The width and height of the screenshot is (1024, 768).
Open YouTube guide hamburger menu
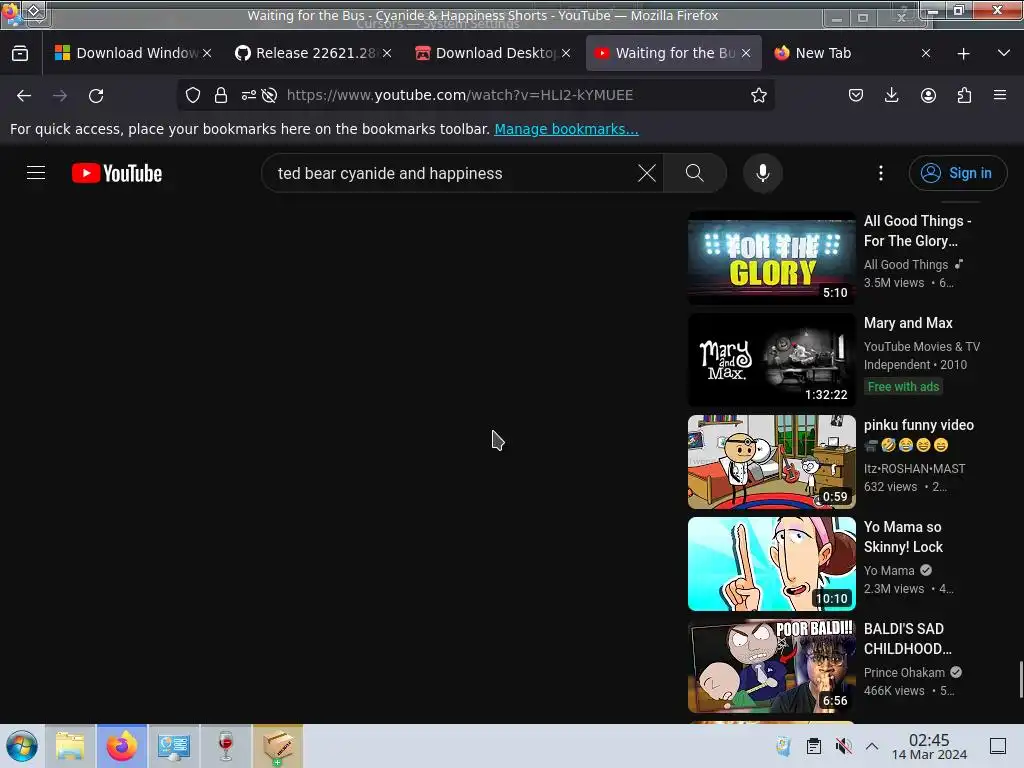(36, 173)
